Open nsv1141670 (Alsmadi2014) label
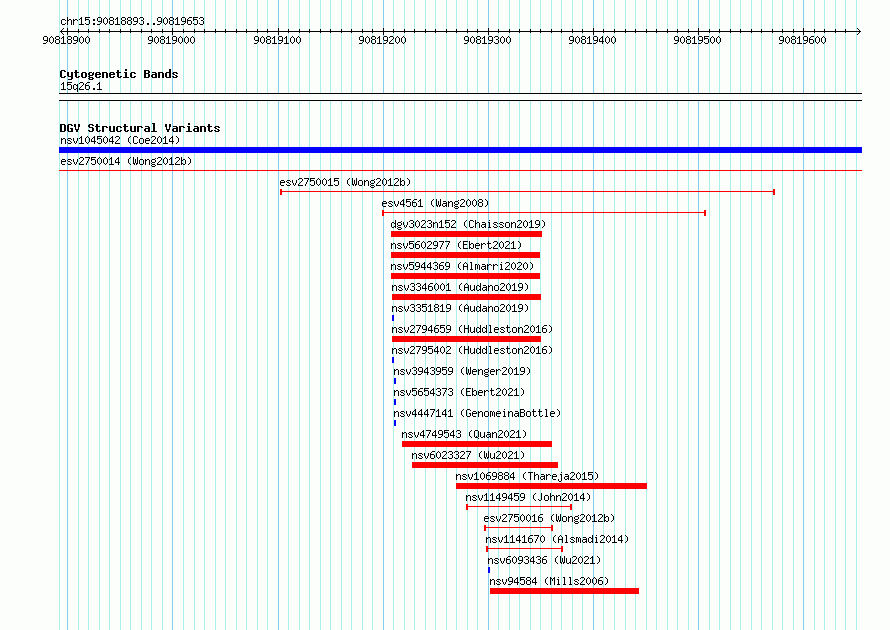The height and width of the screenshot is (630, 890). (x=557, y=539)
